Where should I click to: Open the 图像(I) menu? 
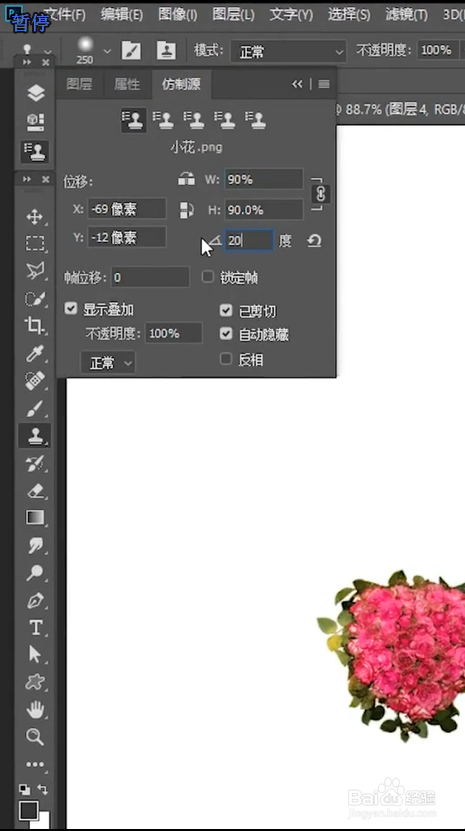pyautogui.click(x=178, y=15)
